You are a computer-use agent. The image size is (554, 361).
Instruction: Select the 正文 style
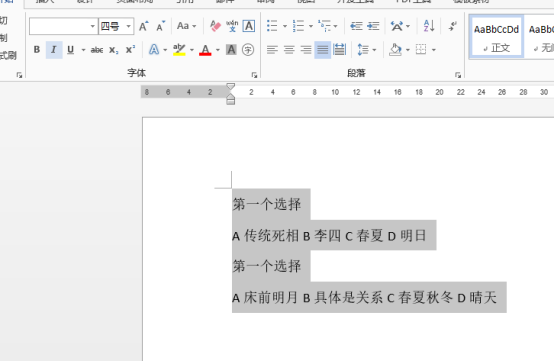point(496,36)
